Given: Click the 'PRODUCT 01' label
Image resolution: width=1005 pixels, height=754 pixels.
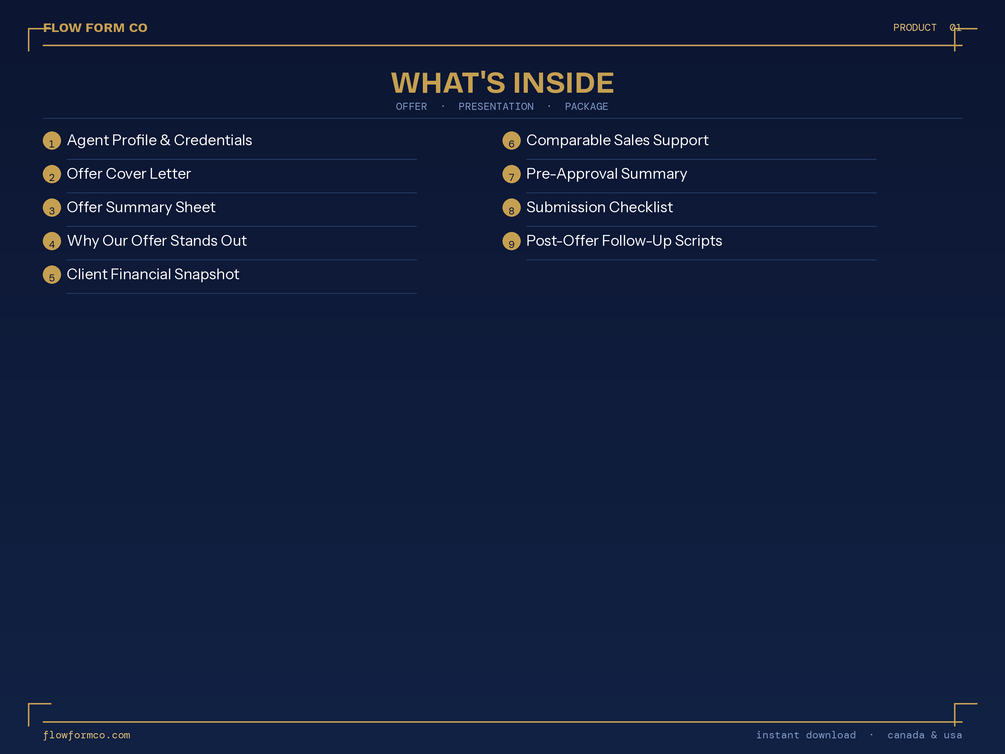Looking at the screenshot, I should (x=927, y=28).
